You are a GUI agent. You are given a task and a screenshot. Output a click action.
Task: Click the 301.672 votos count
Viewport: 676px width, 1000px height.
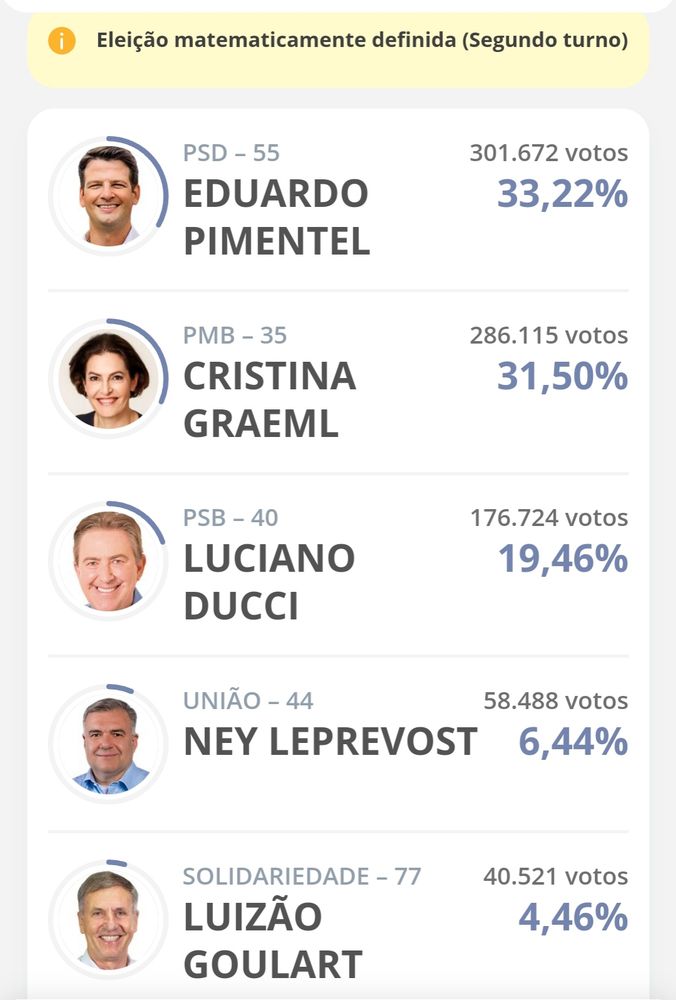[x=549, y=153]
